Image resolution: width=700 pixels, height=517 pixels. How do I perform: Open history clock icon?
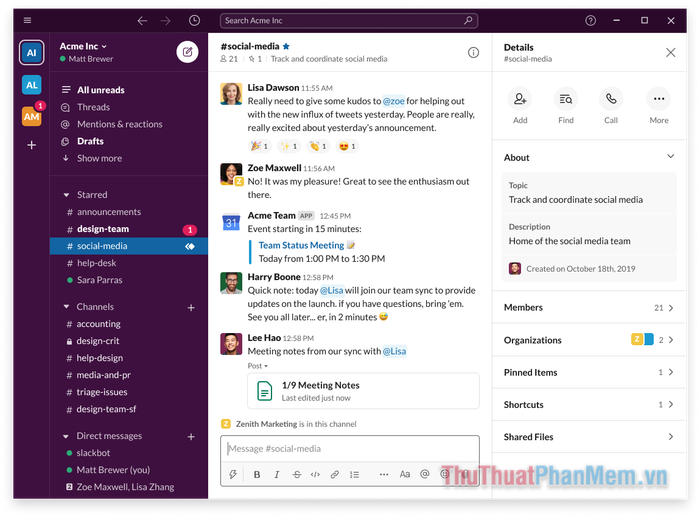point(194,20)
